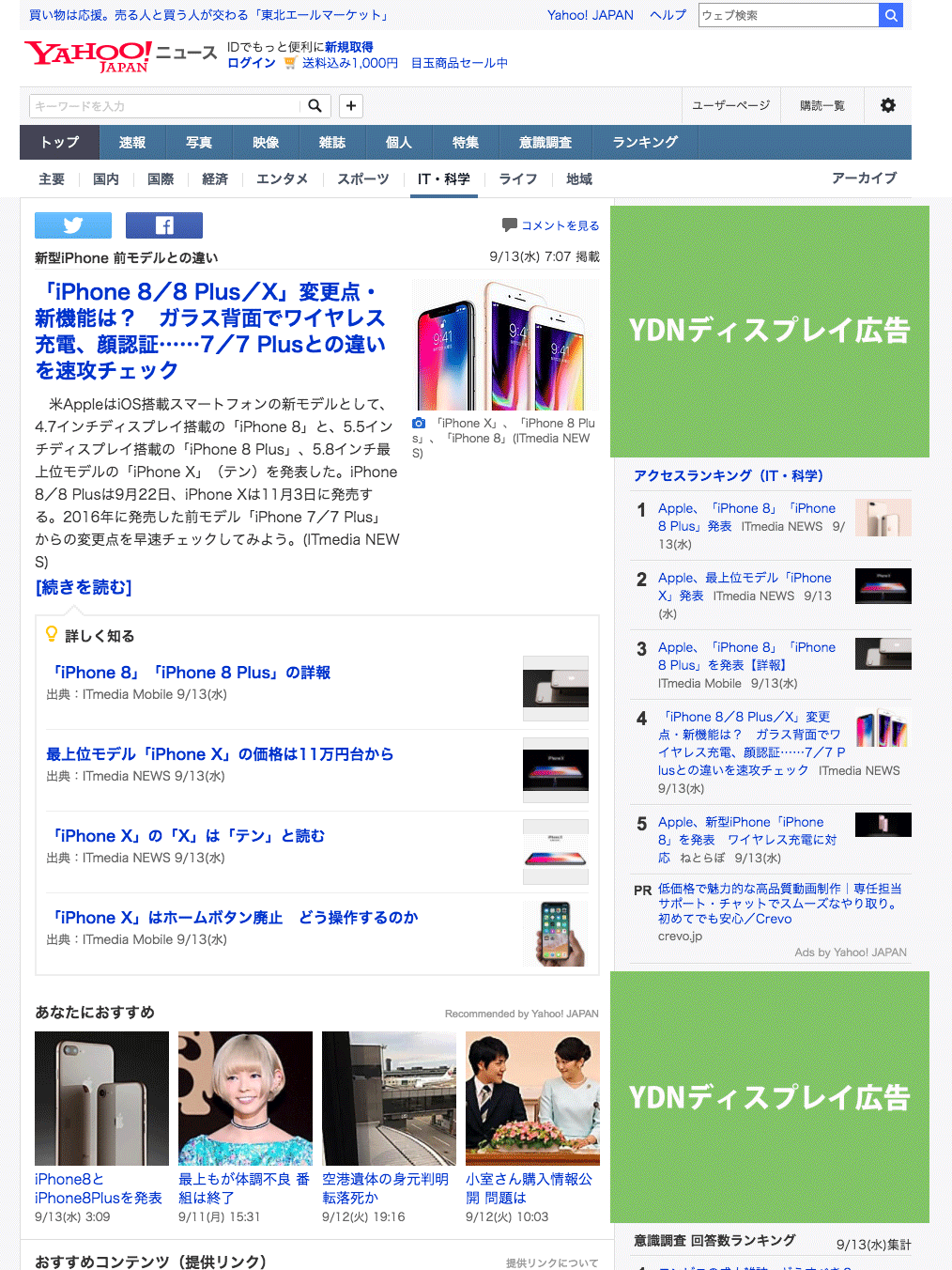Open the トップ main tab

click(59, 142)
